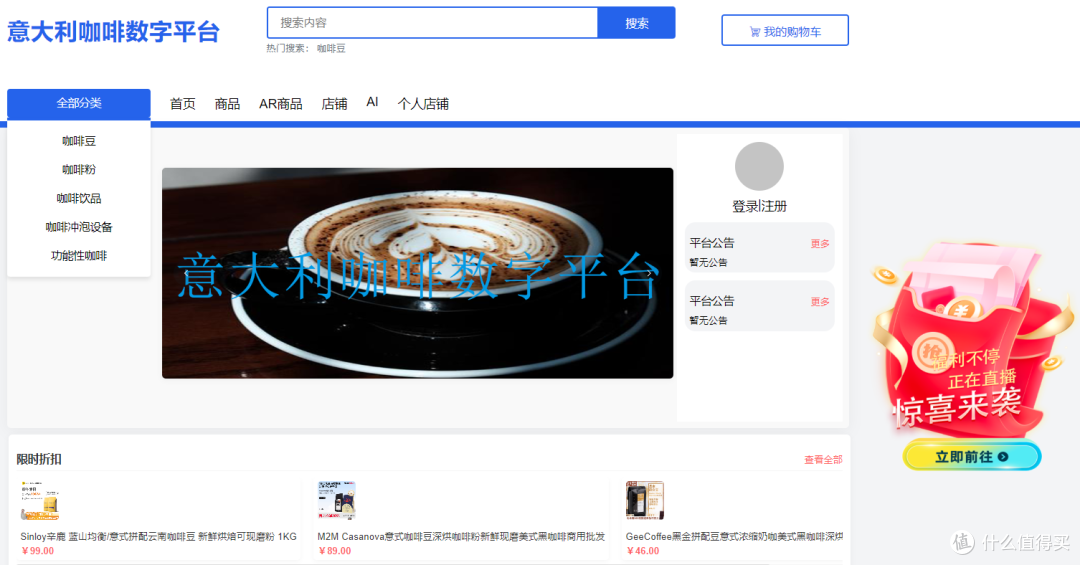
Task: Click the ¥46.00 price
Action: click(x=643, y=551)
